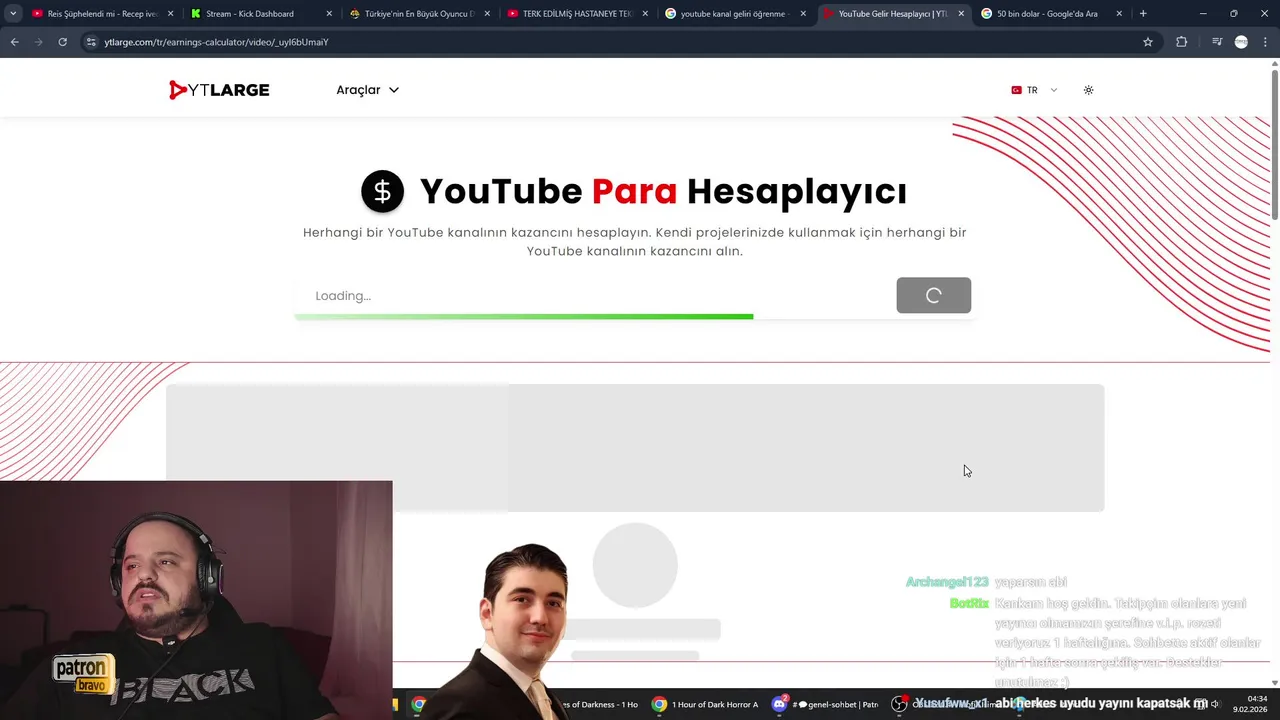
Task: Open the browser extensions puzzle icon
Action: coord(1182,42)
